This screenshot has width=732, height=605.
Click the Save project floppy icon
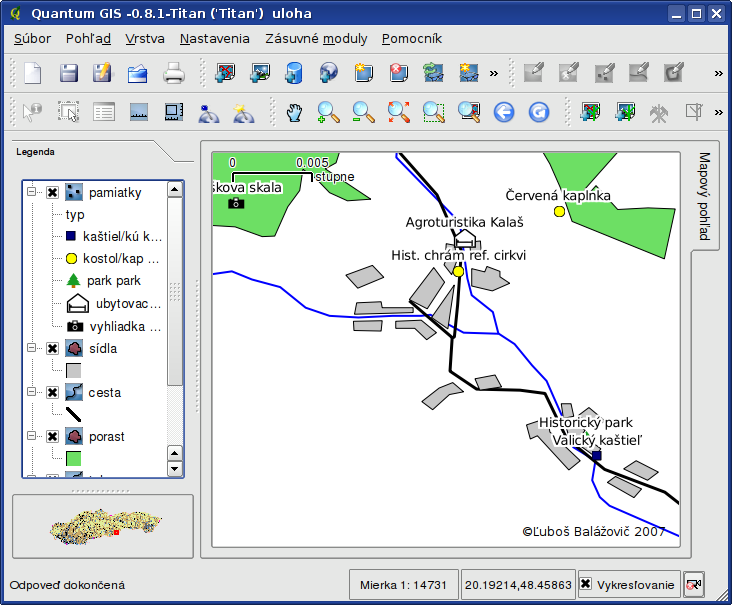pyautogui.click(x=69, y=73)
